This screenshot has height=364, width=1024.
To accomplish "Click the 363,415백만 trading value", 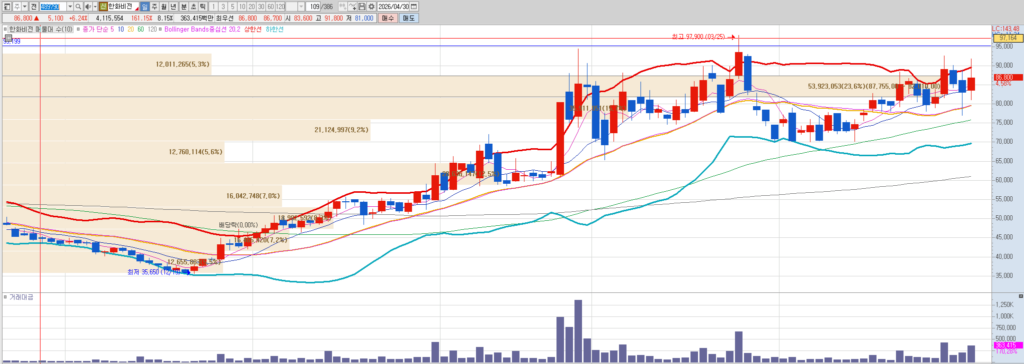I will (x=198, y=18).
